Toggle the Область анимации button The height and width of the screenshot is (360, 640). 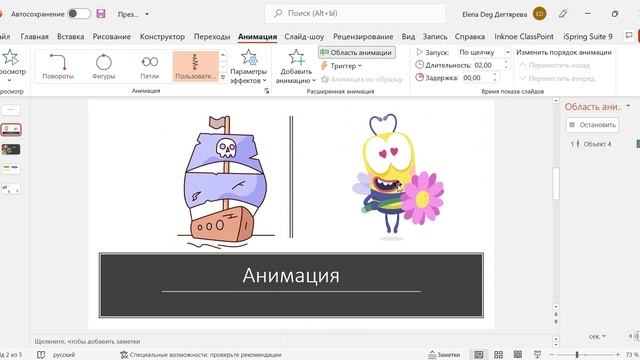coord(357,52)
